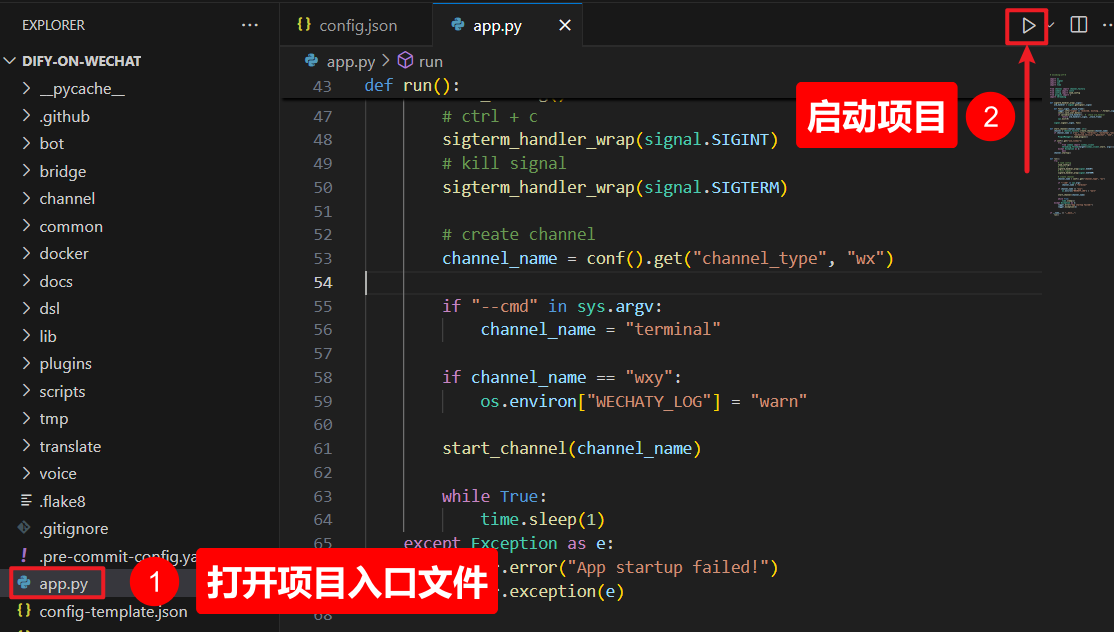Click the EXPLORER panel title

53,26
